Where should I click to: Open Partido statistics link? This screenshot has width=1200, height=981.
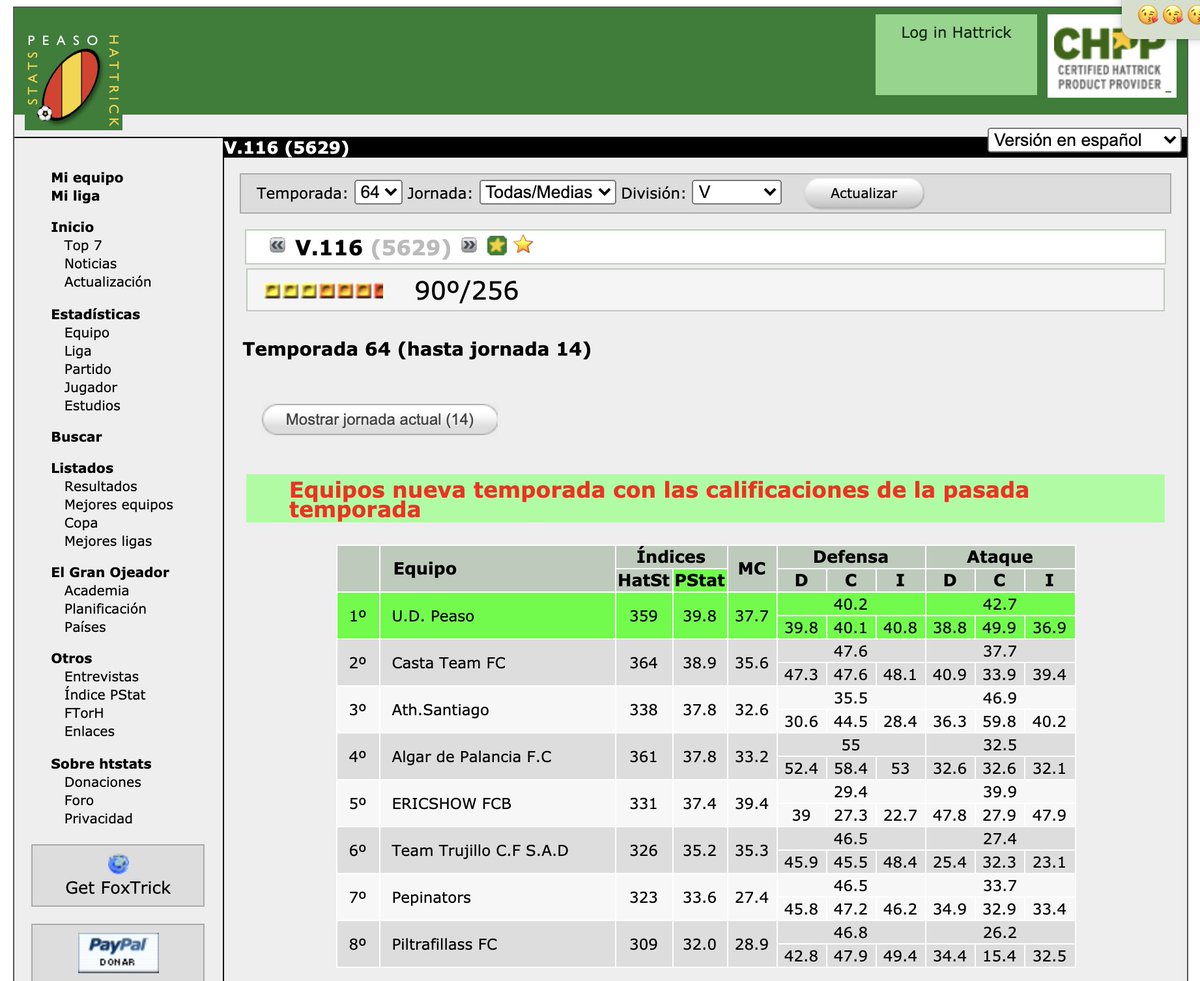(x=88, y=369)
